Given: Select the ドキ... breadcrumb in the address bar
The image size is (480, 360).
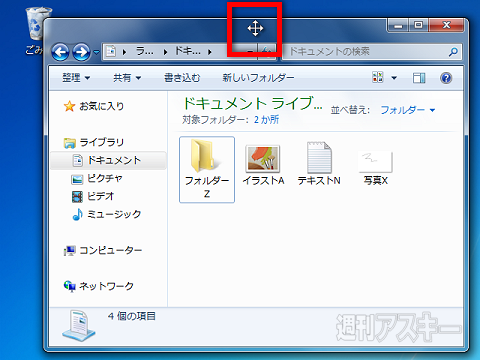Looking at the screenshot, I should [x=188, y=51].
